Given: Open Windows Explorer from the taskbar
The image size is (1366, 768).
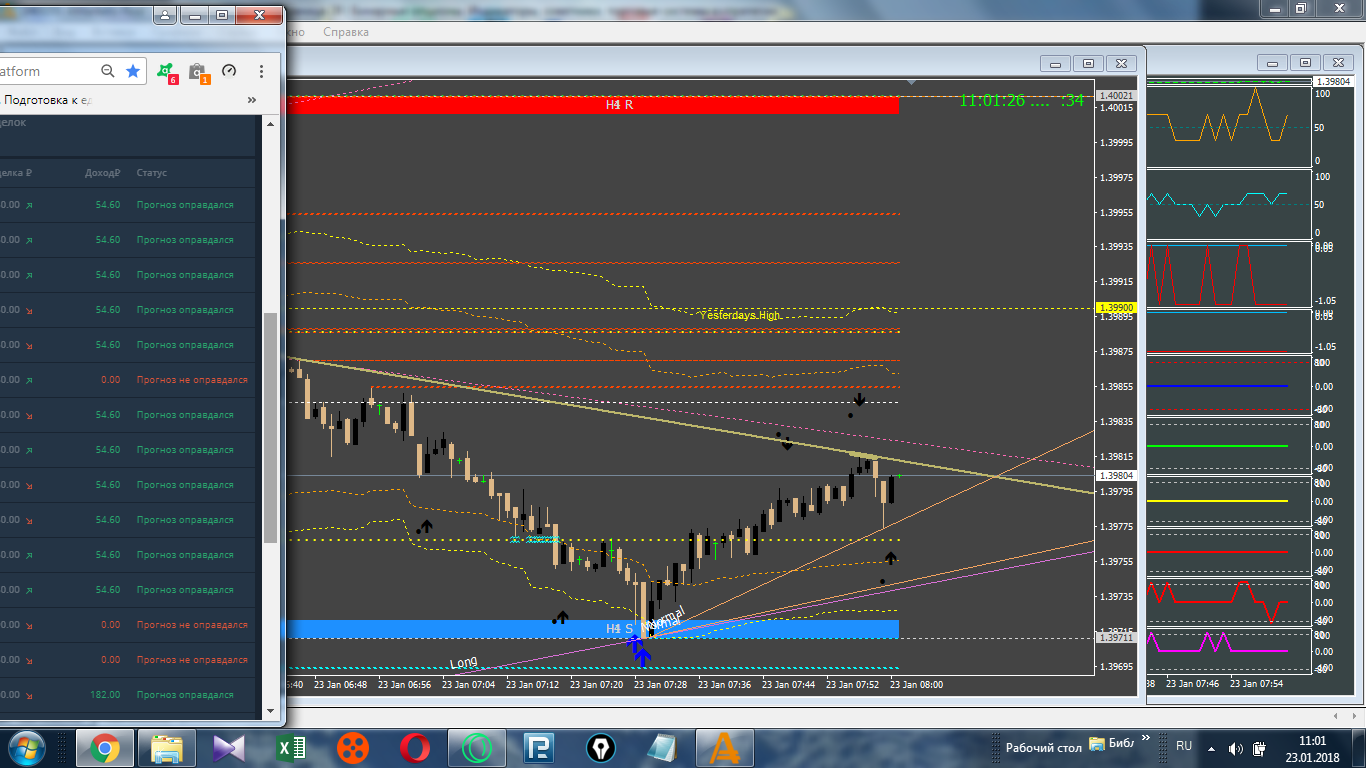Looking at the screenshot, I should (x=167, y=747).
